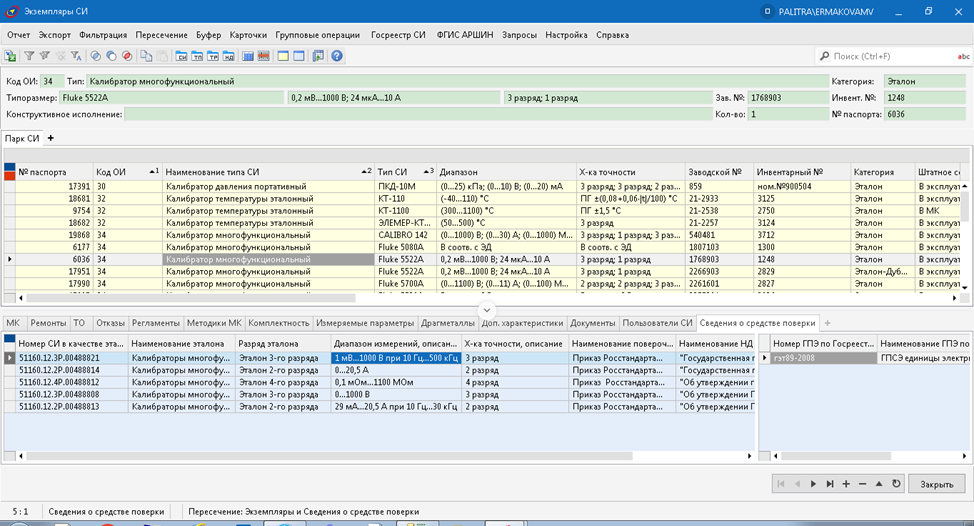Switch to the Ремонты tab
974x526 pixels.
48,323
